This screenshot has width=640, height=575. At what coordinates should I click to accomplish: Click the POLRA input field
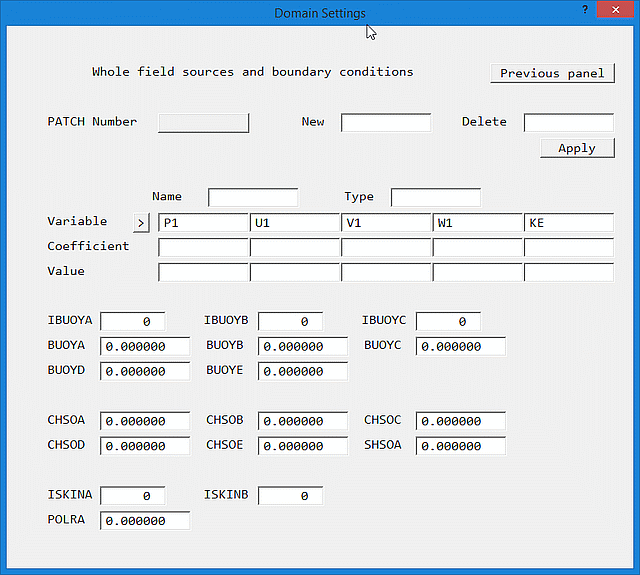tap(145, 520)
